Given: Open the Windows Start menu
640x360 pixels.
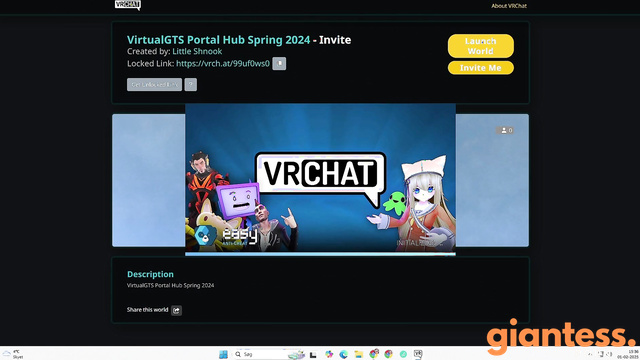Looking at the screenshot, I should point(223,354).
